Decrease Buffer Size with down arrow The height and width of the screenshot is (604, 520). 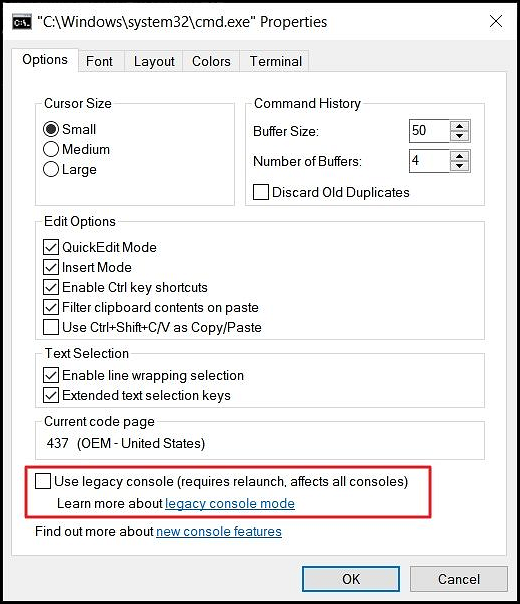(x=459, y=136)
